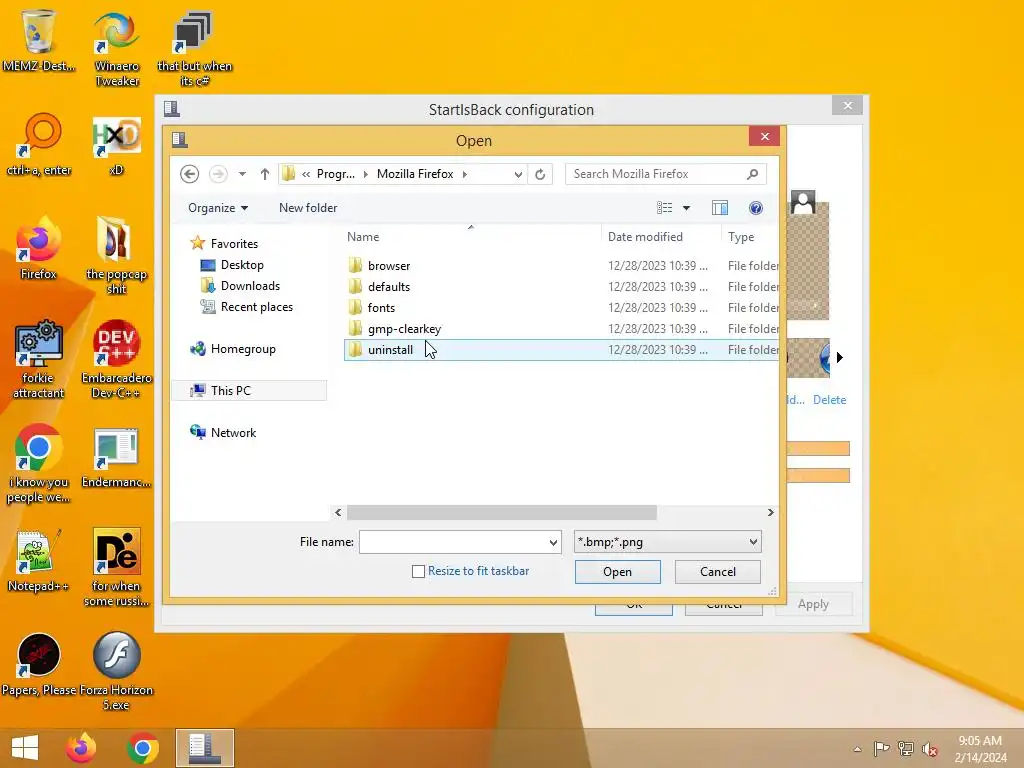This screenshot has height=768, width=1024.
Task: Select 'ctrl+a, enter' desktop icon
Action: click(39, 145)
